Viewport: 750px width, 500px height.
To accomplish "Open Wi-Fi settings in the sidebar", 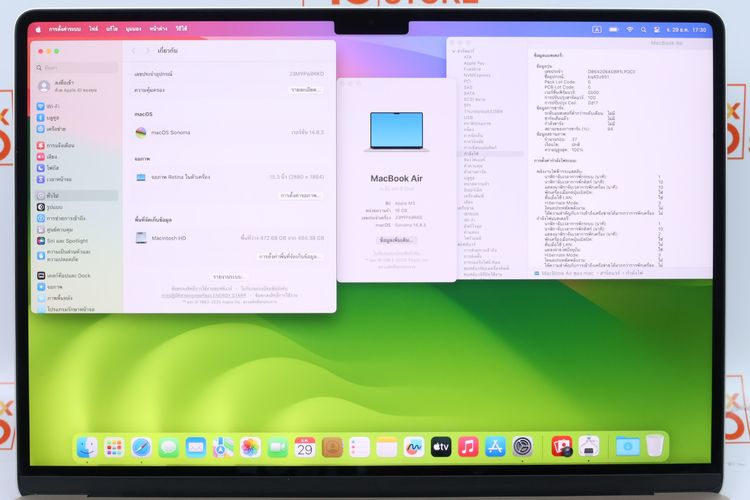I will click(x=49, y=106).
